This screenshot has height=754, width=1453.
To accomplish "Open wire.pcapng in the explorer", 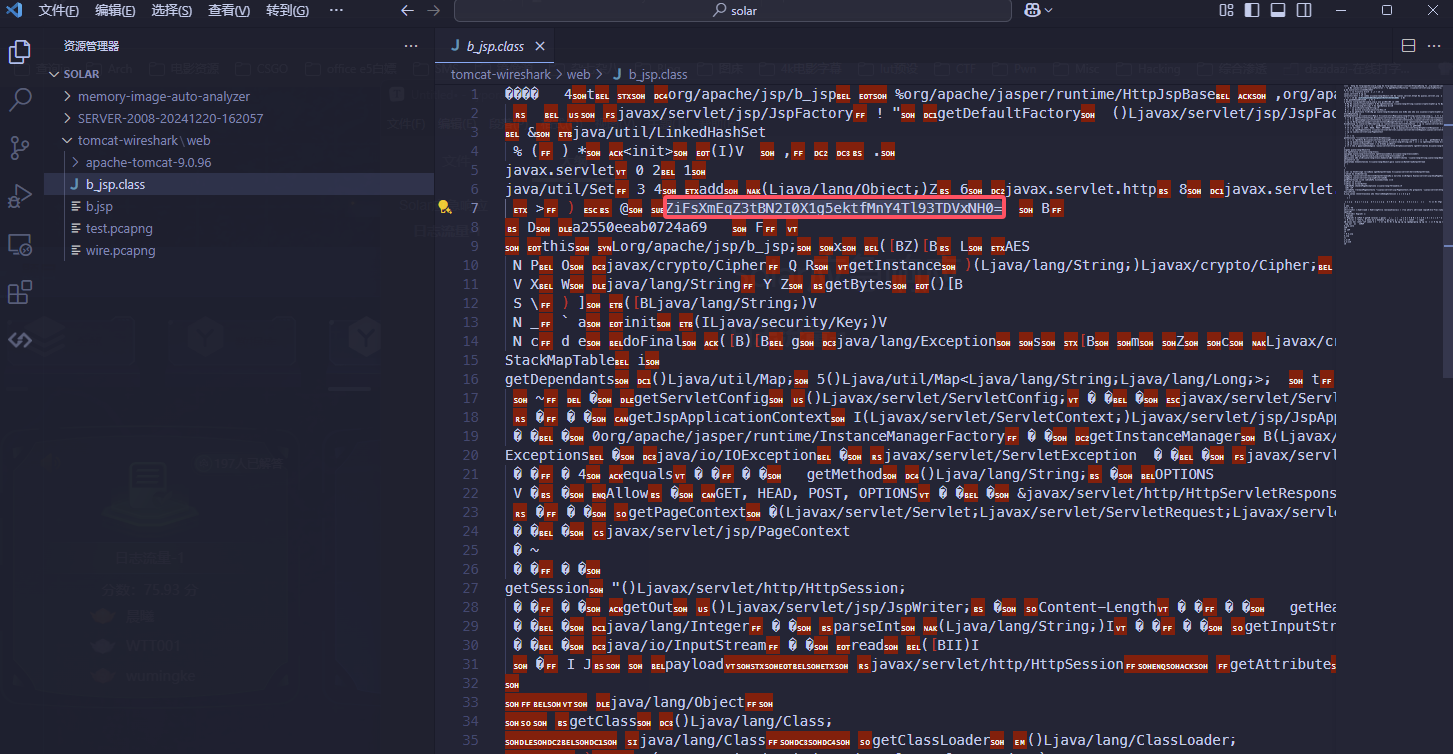I will pyautogui.click(x=120, y=250).
